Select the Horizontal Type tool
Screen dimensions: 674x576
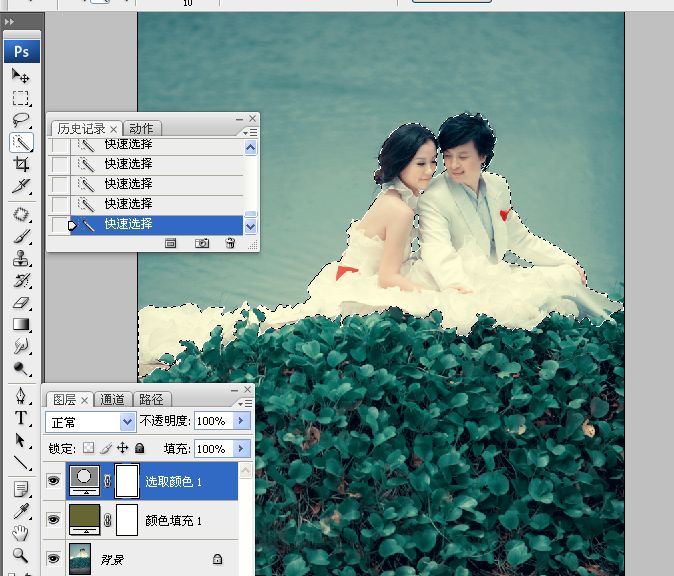coord(20,419)
